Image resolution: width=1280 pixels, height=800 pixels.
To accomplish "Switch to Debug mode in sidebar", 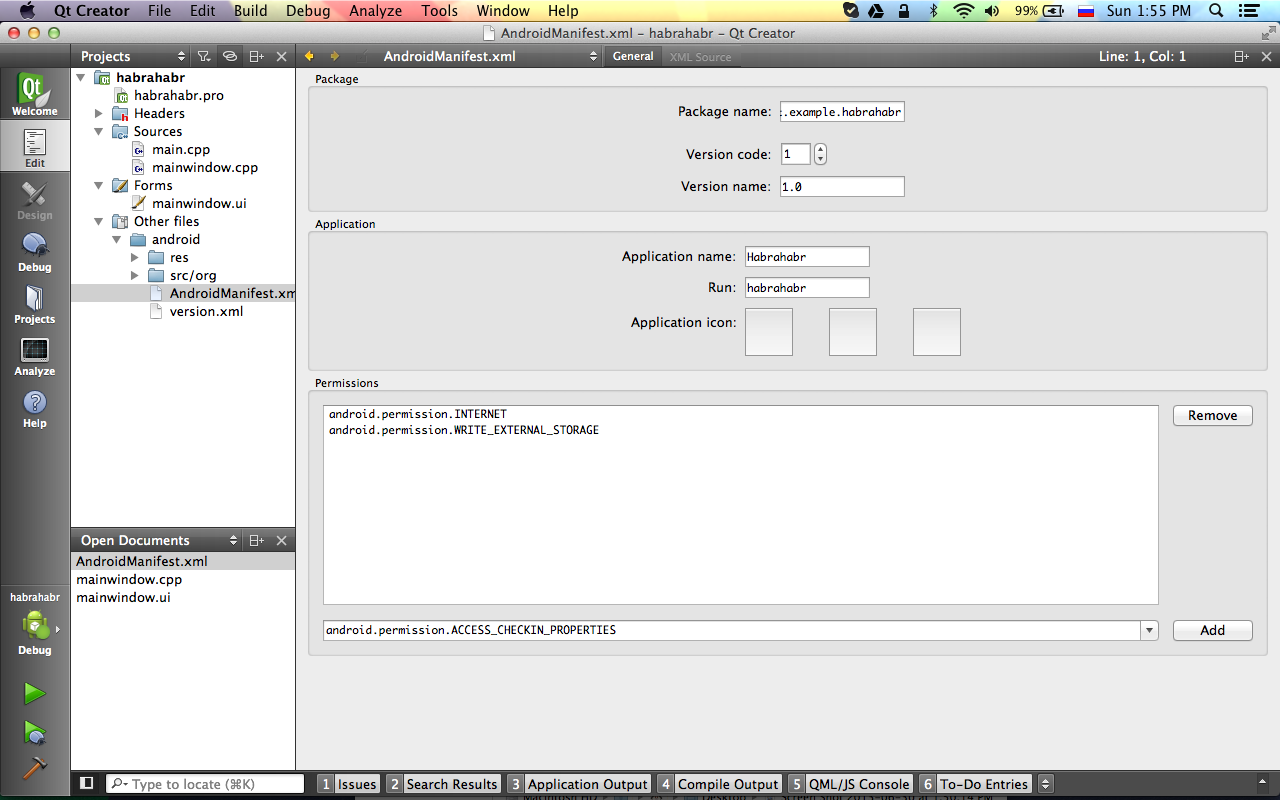I will click(x=35, y=251).
